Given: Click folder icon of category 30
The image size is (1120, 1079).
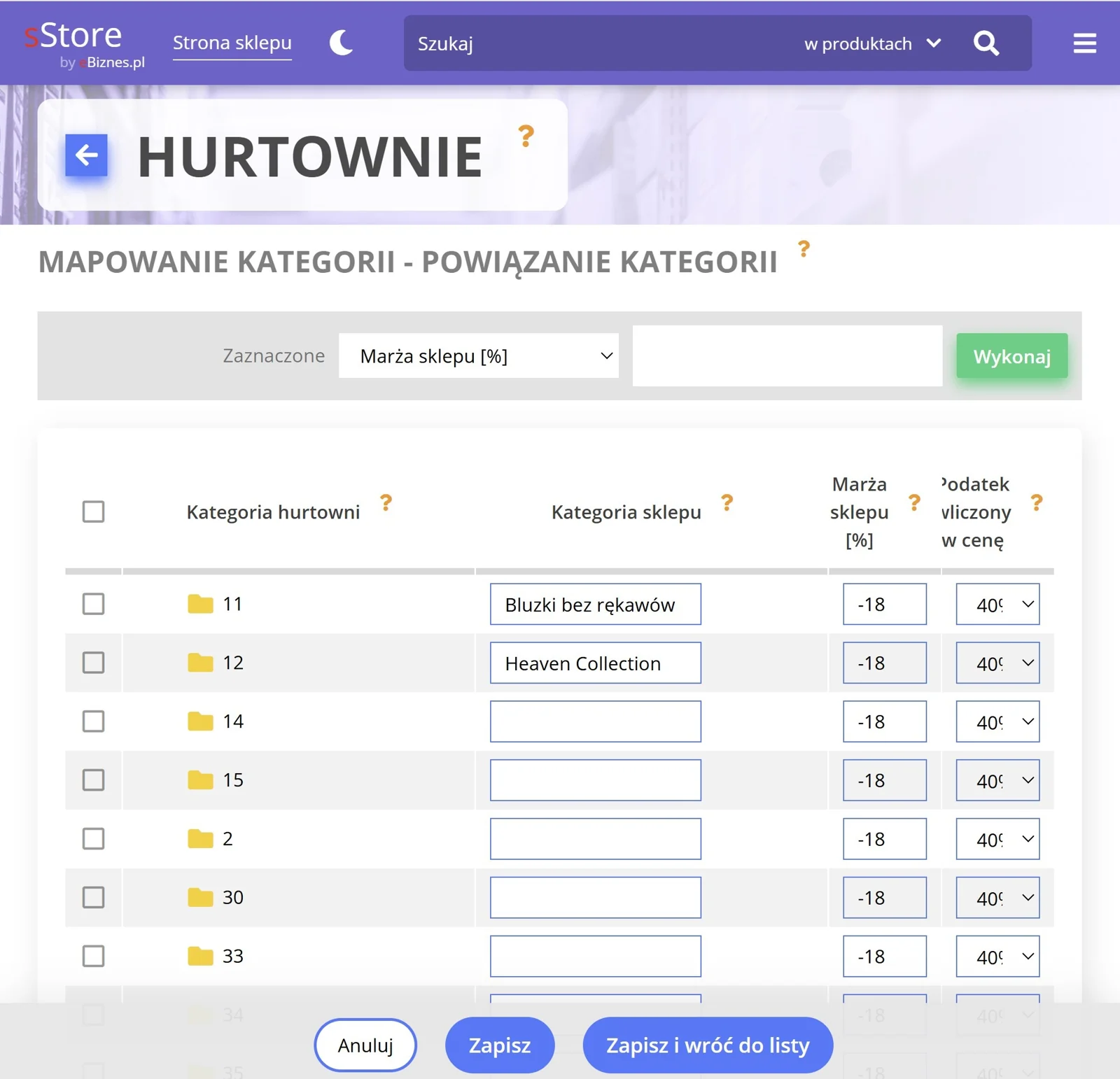Looking at the screenshot, I should coord(200,898).
